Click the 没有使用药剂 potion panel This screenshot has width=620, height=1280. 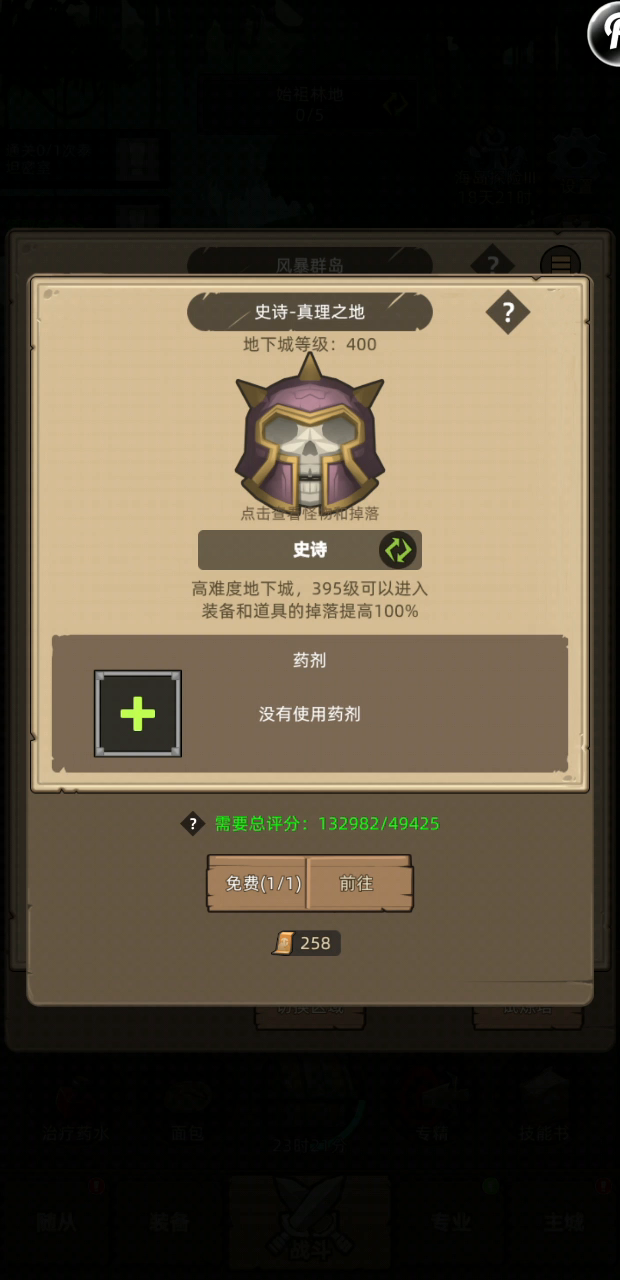(310, 704)
